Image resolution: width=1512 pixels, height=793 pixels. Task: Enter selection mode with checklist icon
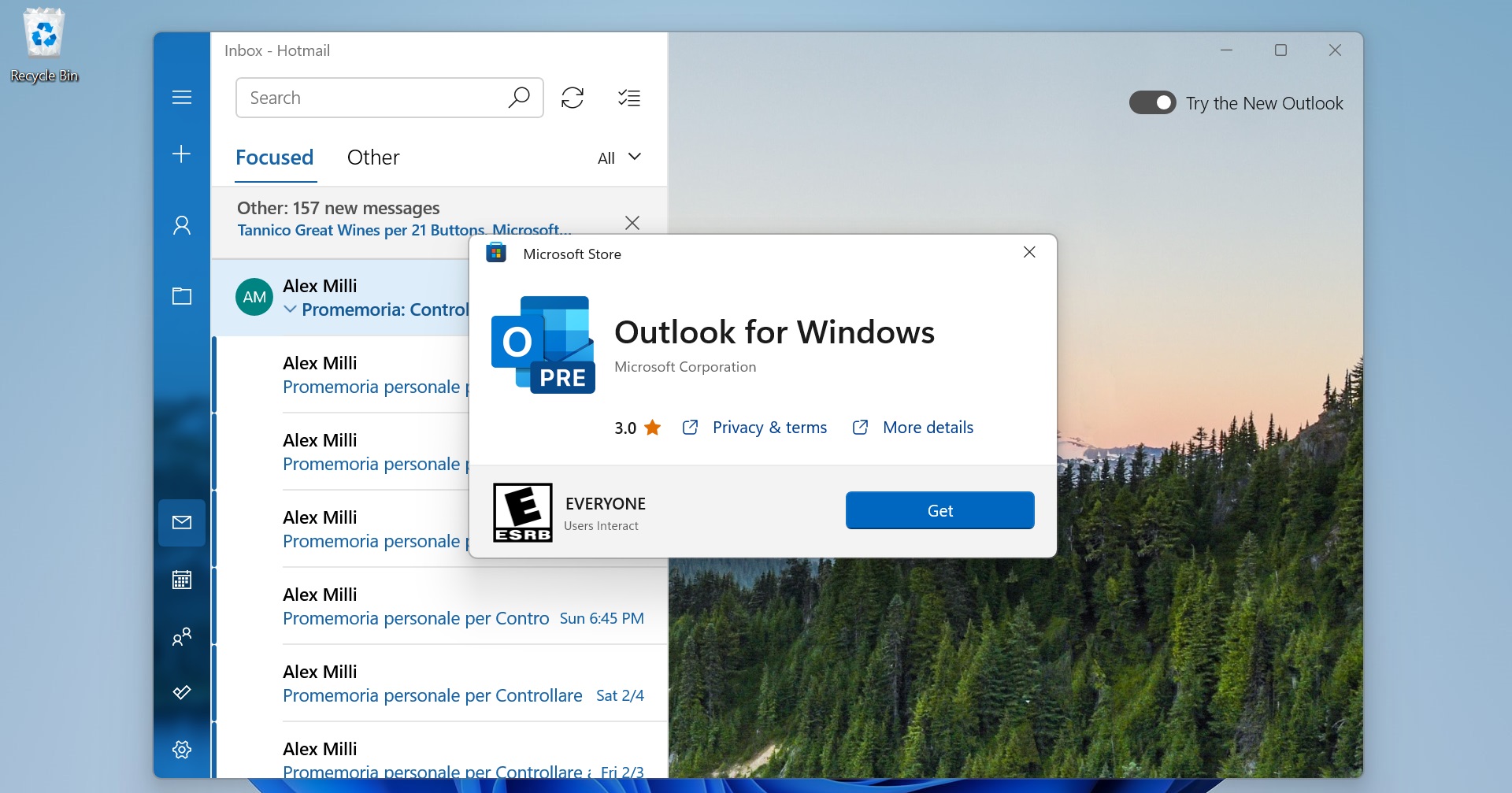[629, 98]
